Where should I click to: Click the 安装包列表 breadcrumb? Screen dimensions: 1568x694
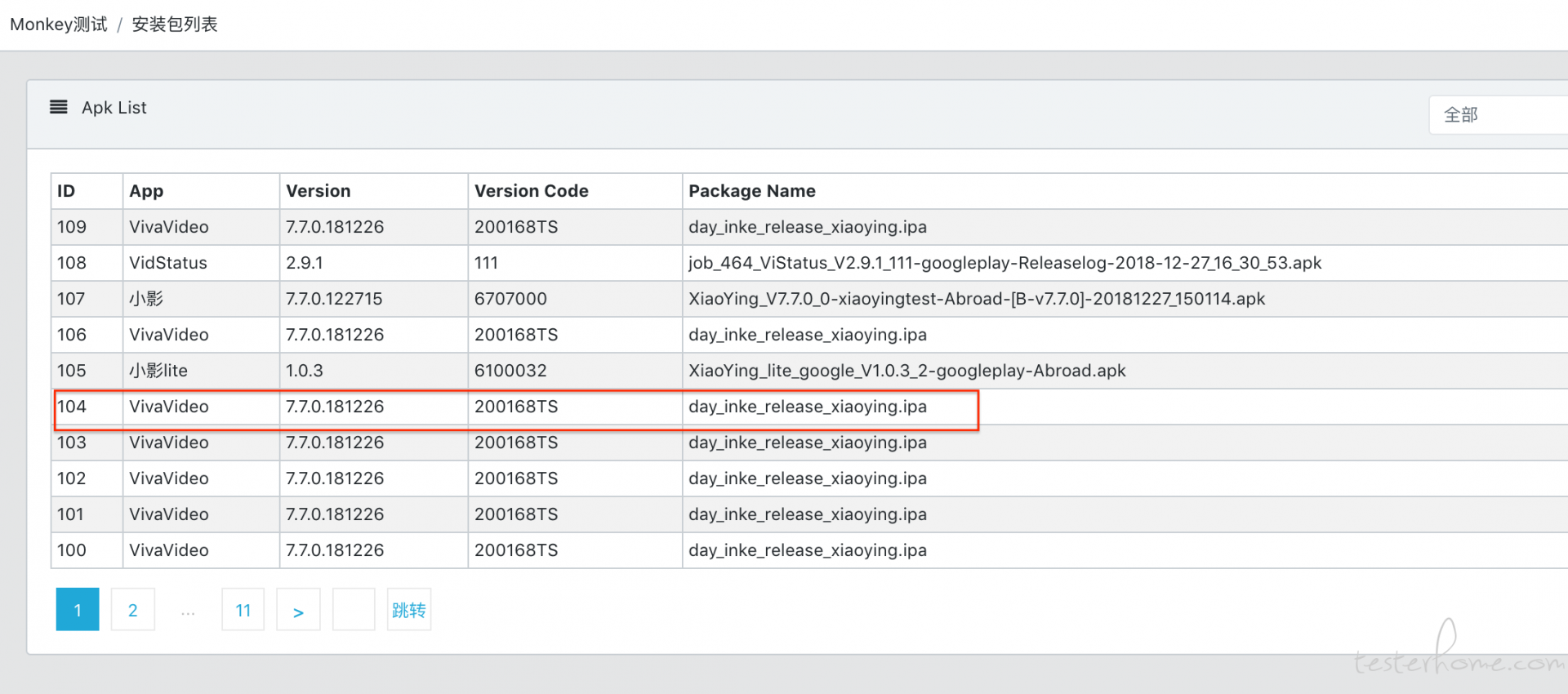tap(175, 24)
